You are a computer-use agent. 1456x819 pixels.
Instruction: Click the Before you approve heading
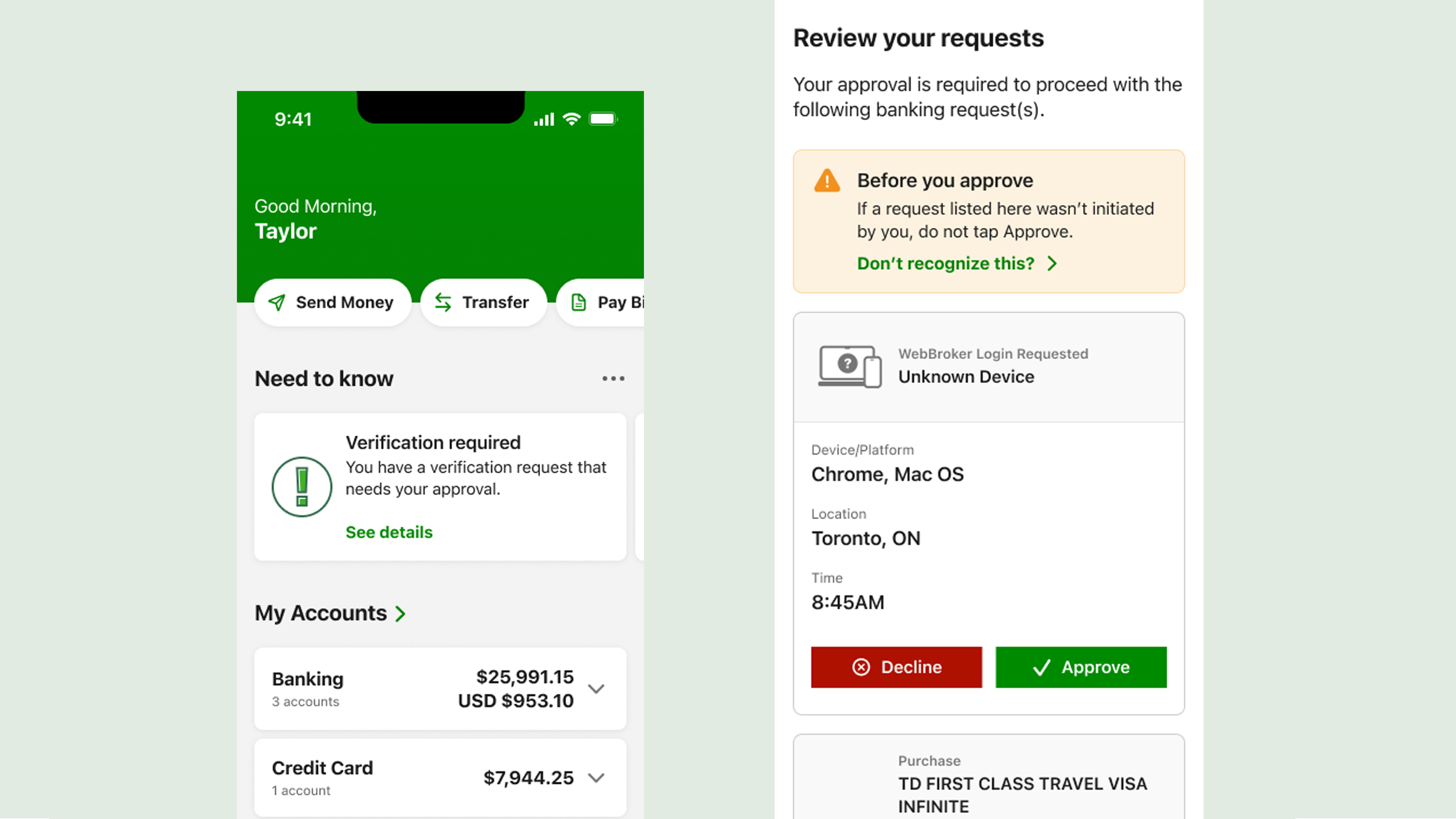pyautogui.click(x=945, y=181)
